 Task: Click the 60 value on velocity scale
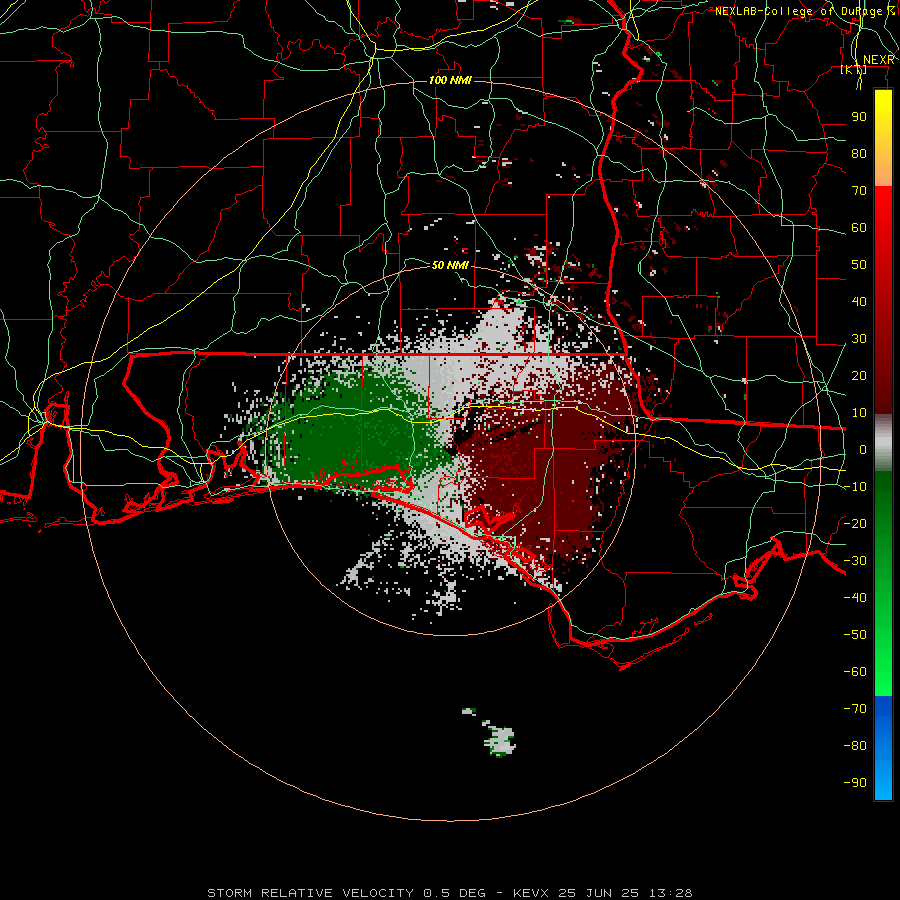tap(859, 228)
